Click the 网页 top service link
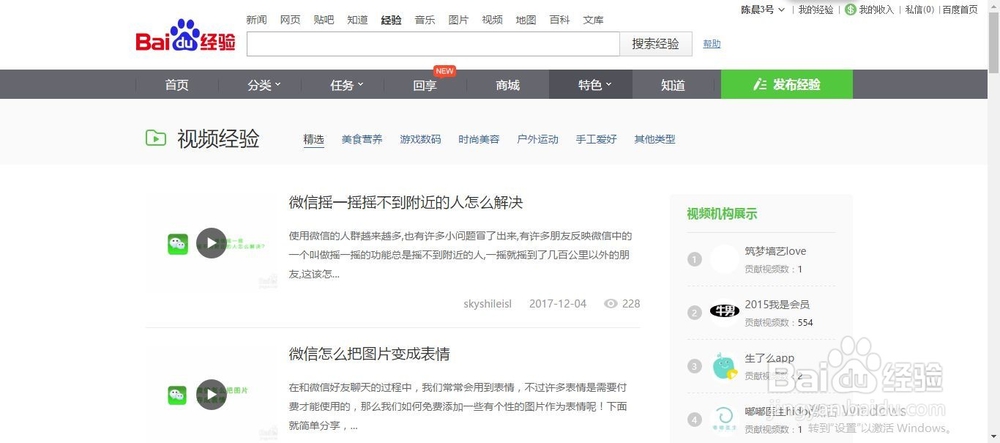 290,20
